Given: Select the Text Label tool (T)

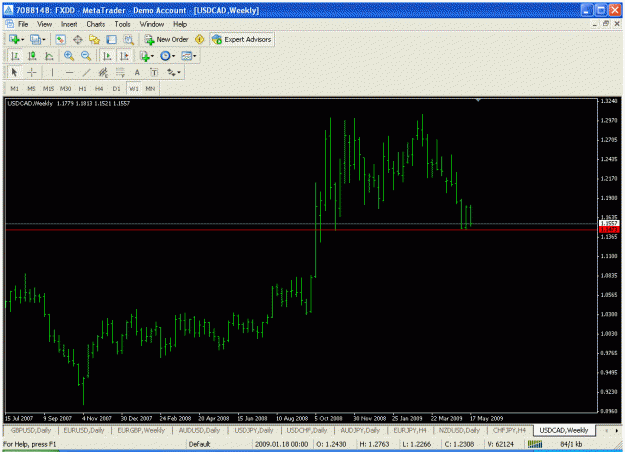Looking at the screenshot, I should [154, 73].
